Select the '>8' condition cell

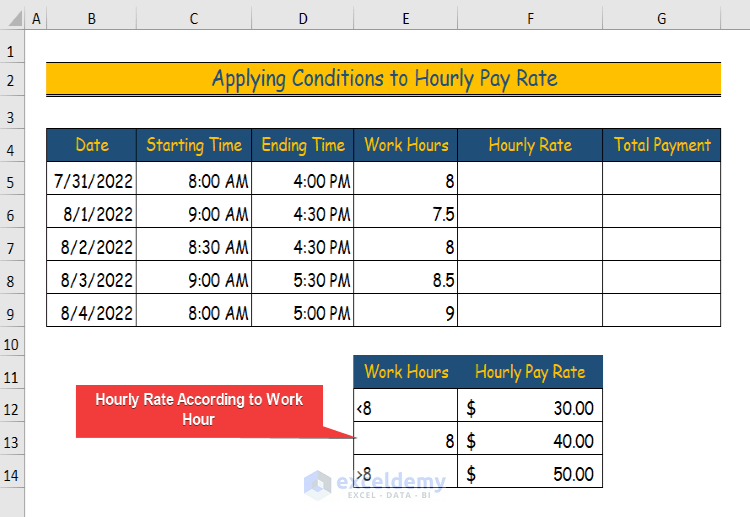click(x=406, y=471)
